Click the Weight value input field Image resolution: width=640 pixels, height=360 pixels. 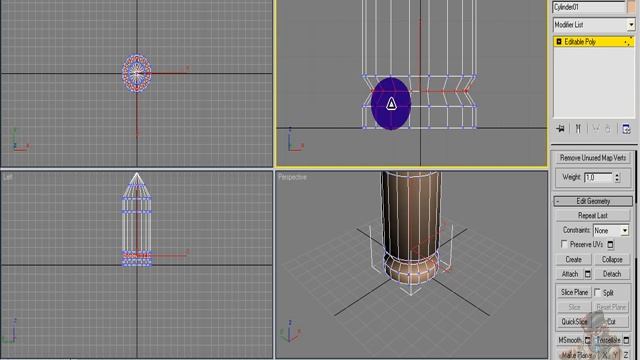598,178
